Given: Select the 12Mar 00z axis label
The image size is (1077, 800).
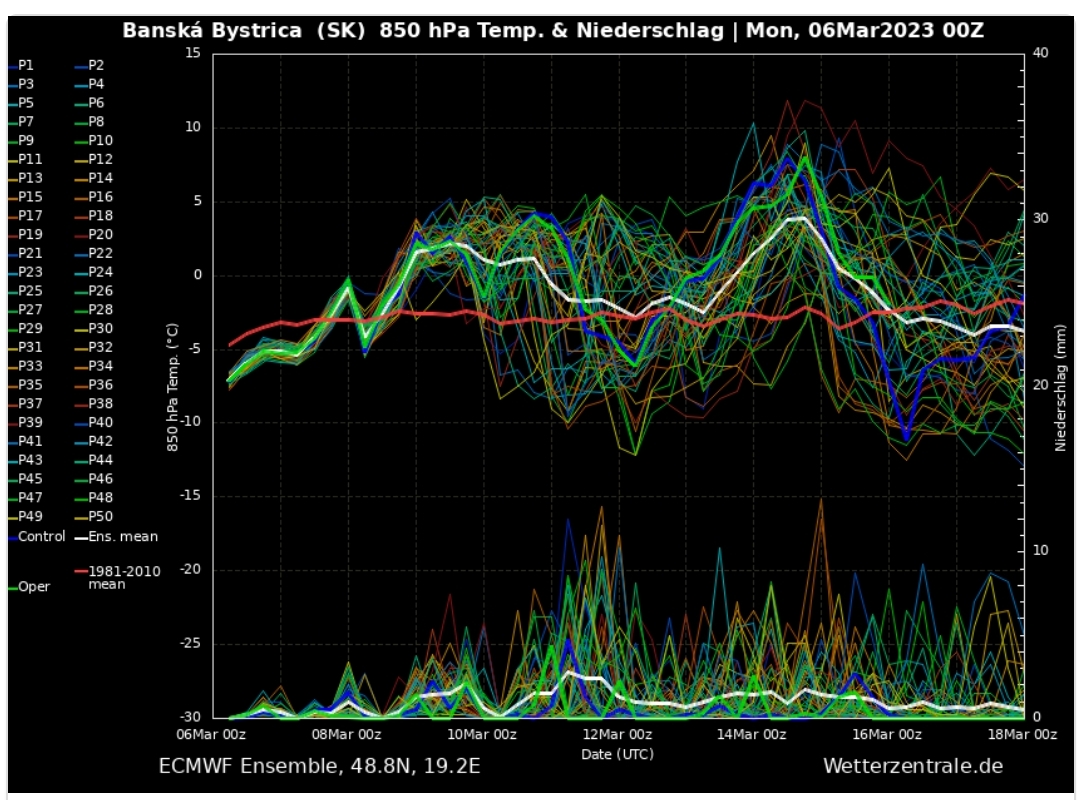Looking at the screenshot, I should (x=617, y=734).
